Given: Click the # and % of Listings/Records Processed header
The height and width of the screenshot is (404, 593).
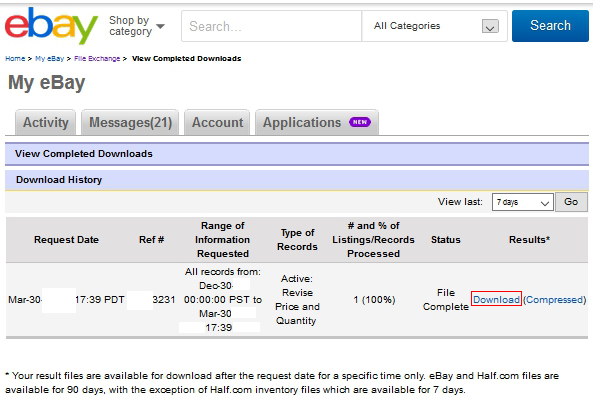Looking at the screenshot, I should click(373, 240).
